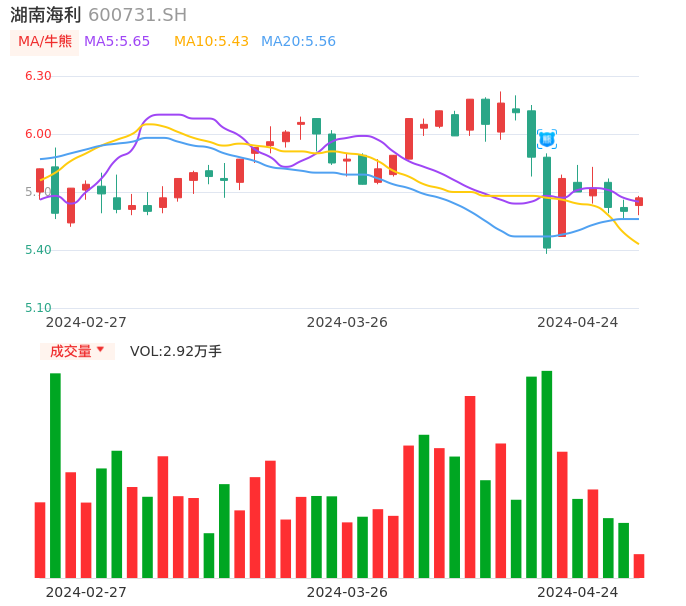Image resolution: width=686 pixels, height=606 pixels.
Task: Click the 2024-03-26 date under volume chart
Action: pos(347,592)
